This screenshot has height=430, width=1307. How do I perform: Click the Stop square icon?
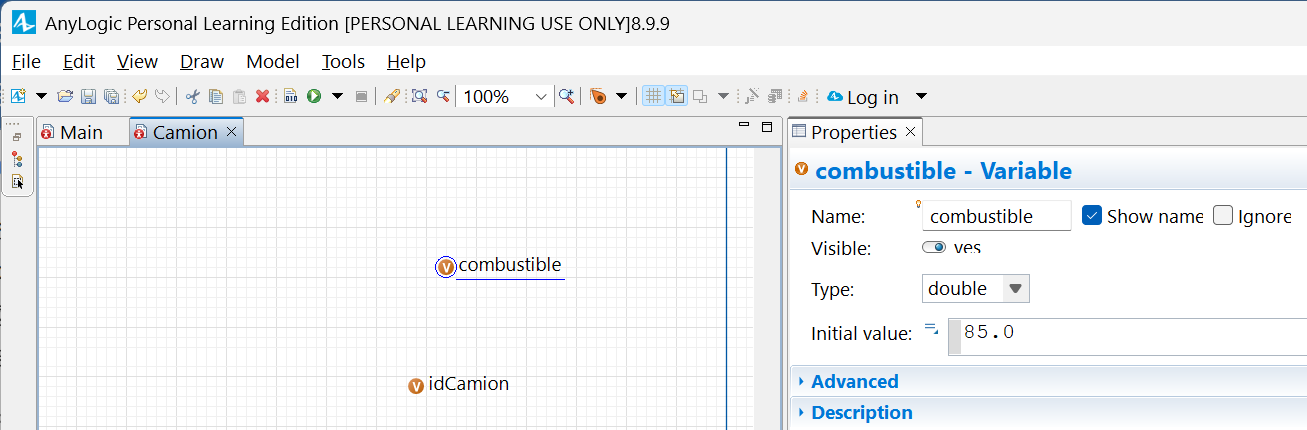click(x=361, y=96)
